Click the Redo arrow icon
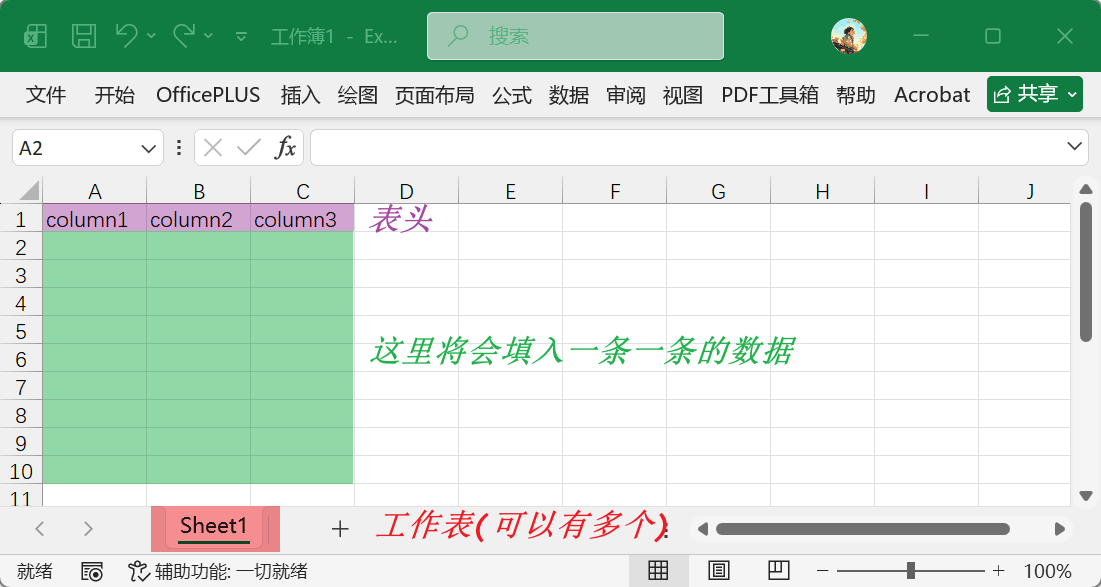Image resolution: width=1101 pixels, height=587 pixels. [184, 36]
